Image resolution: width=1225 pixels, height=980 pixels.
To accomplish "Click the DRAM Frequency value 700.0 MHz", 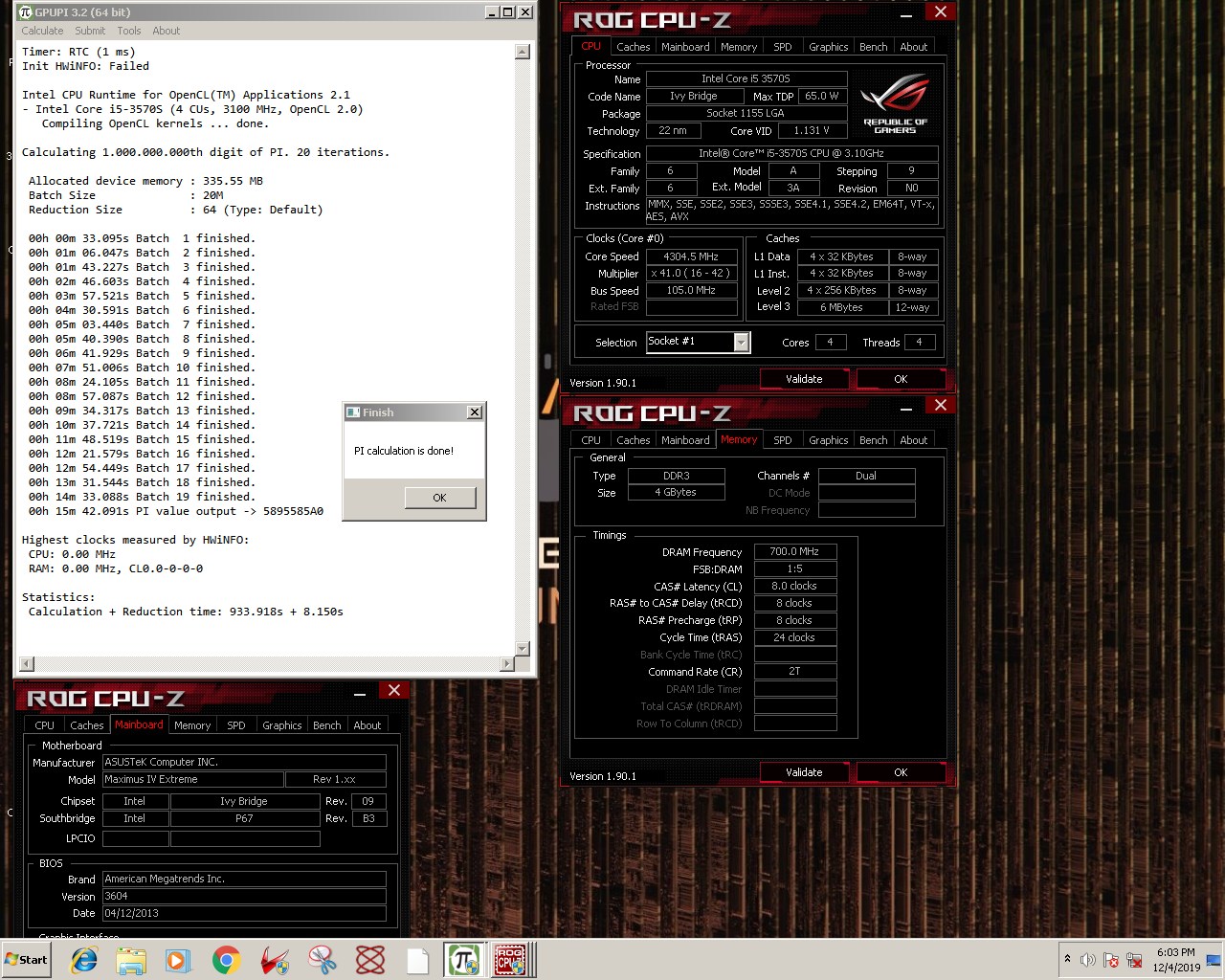I will 794,551.
